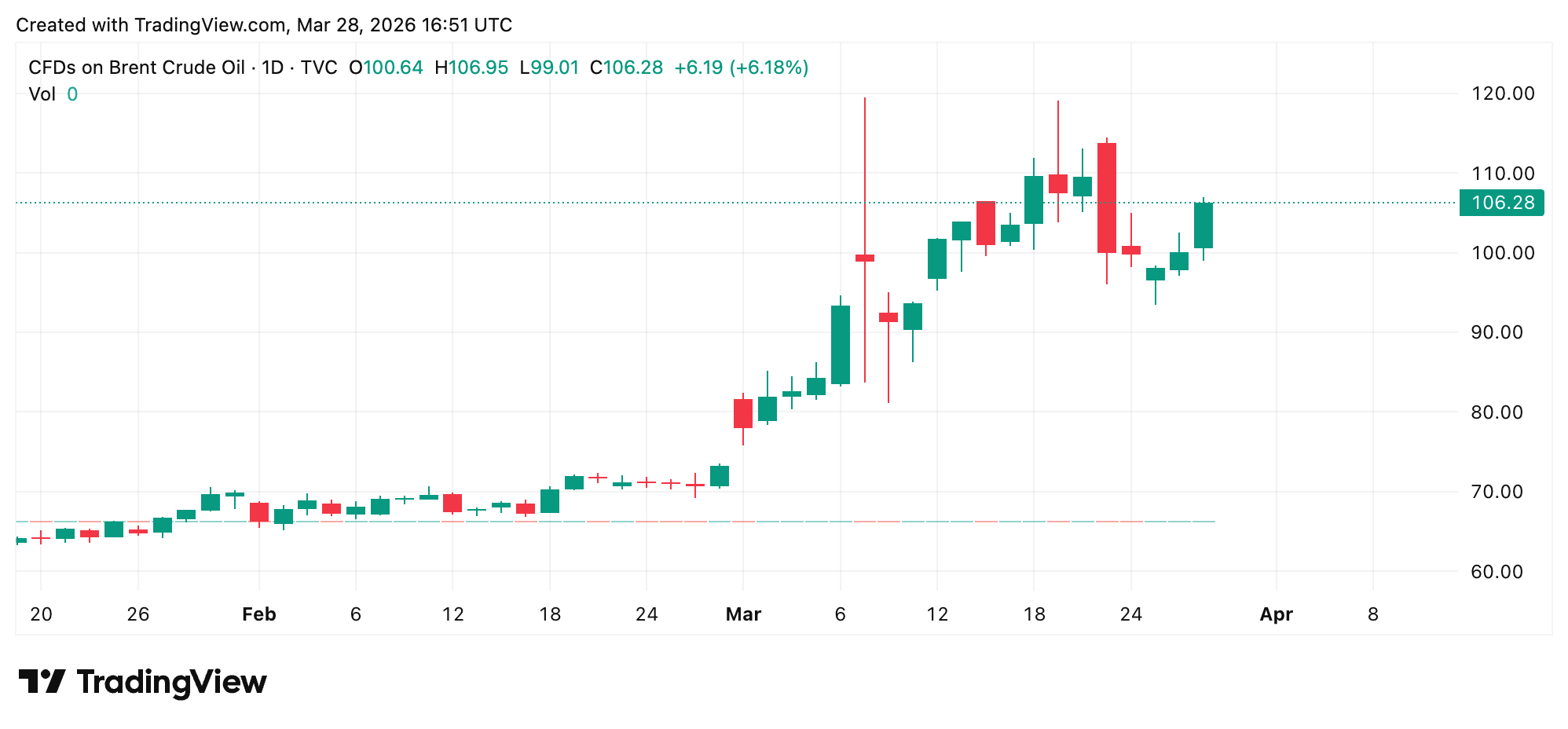Click the 90.00 price axis label
1568x729 pixels.
click(1502, 332)
